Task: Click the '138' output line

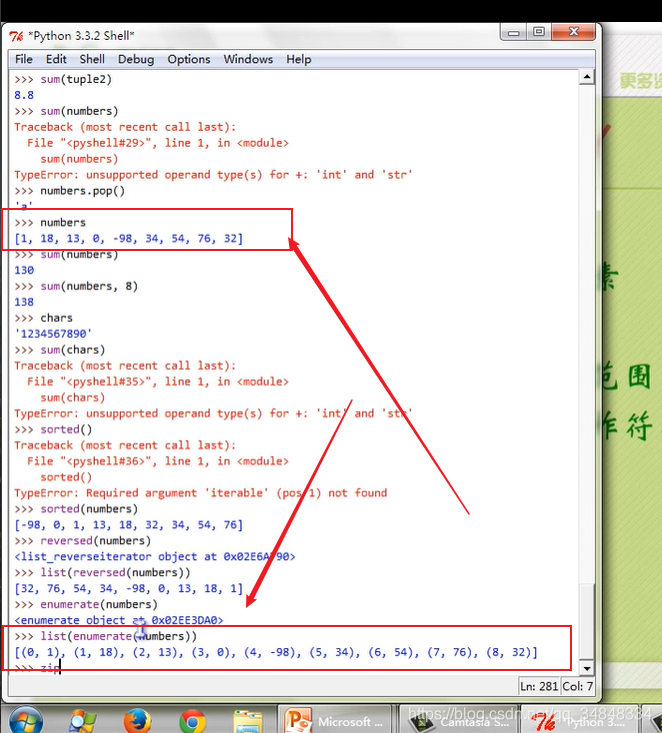Action: click(x=24, y=302)
